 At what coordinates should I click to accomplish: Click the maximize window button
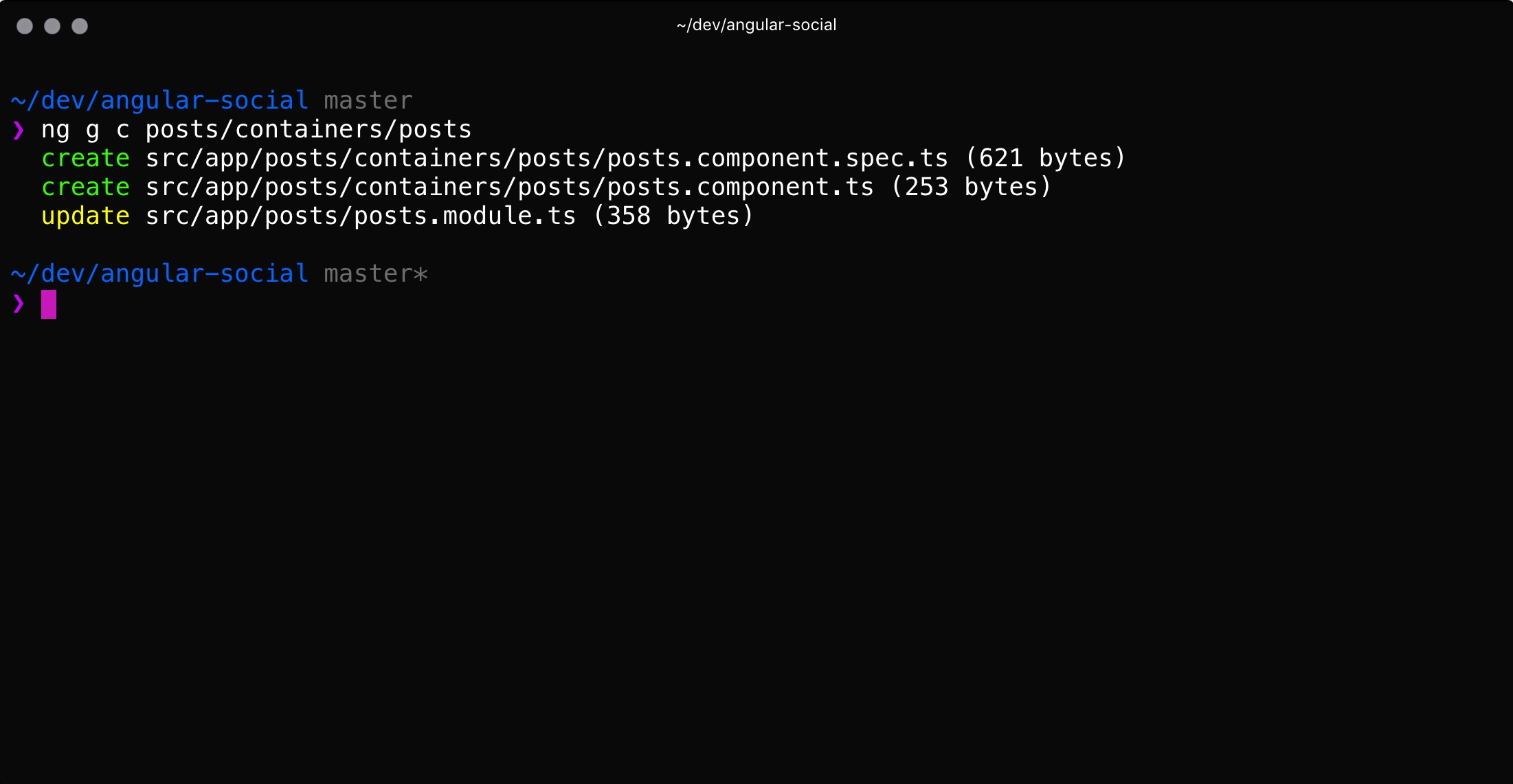point(80,26)
